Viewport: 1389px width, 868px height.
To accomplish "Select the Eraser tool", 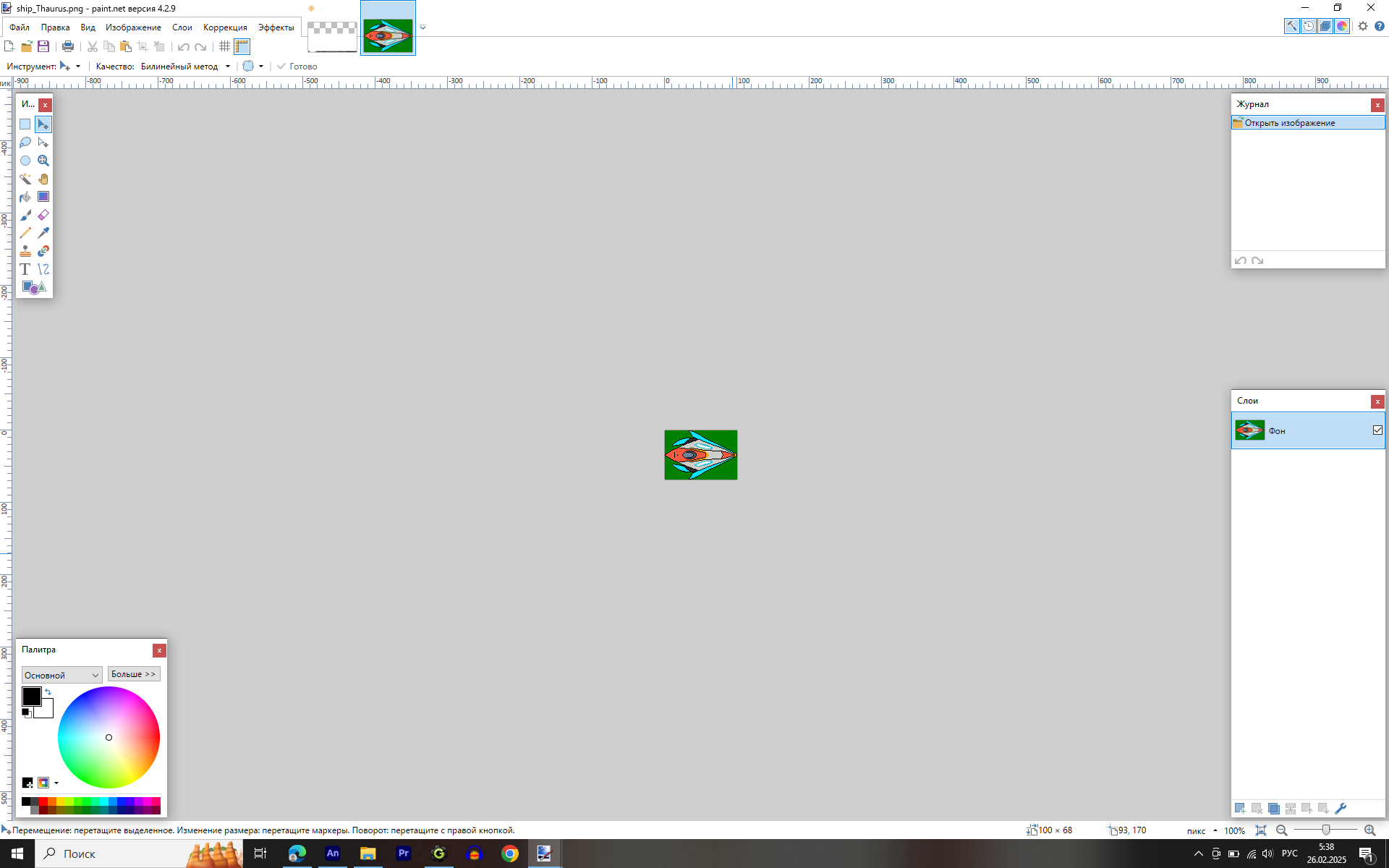I will pos(43,215).
